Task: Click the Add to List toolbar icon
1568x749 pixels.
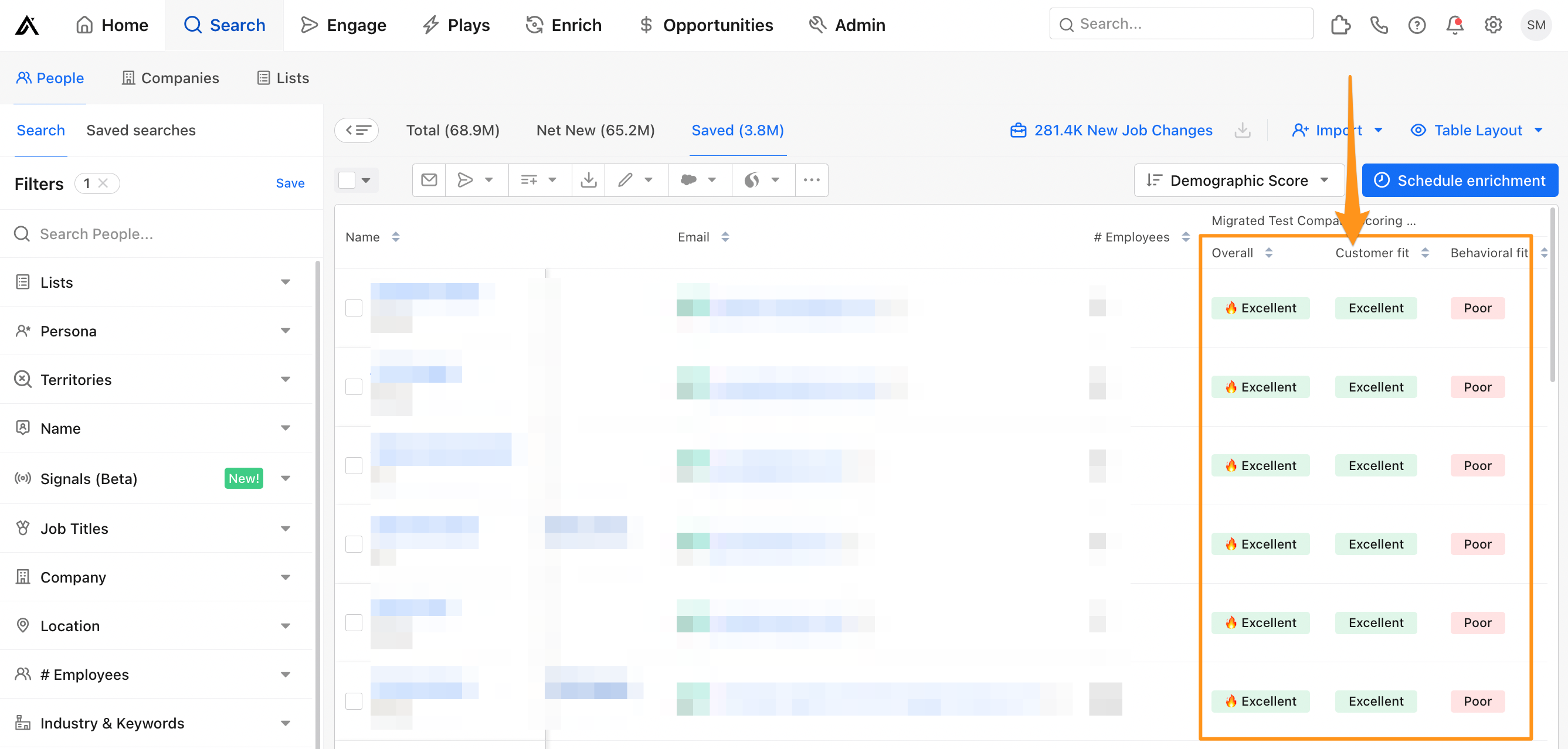Action: coord(528,179)
